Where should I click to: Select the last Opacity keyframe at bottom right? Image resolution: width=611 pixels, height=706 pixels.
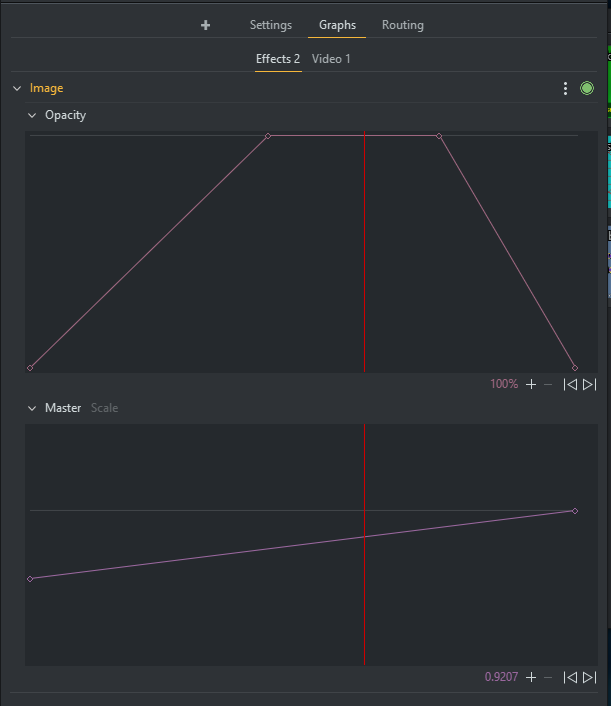pos(575,368)
